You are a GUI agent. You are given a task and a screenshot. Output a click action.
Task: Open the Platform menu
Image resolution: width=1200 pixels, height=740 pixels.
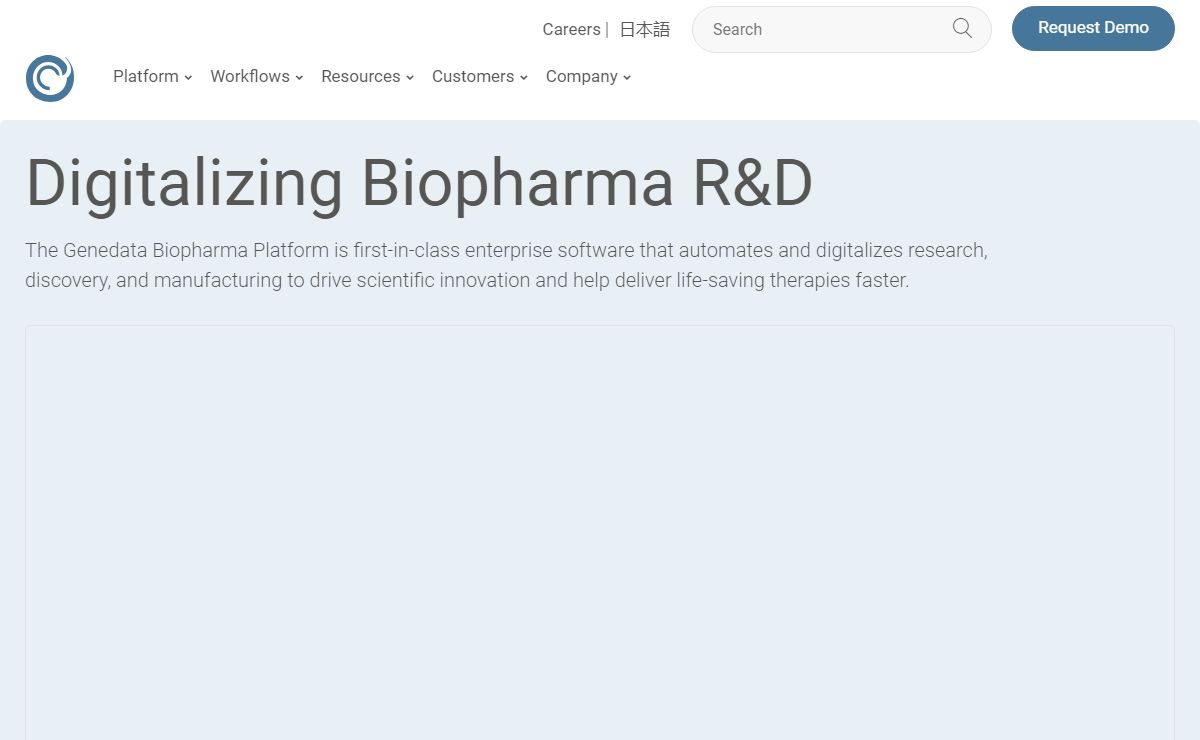click(152, 77)
